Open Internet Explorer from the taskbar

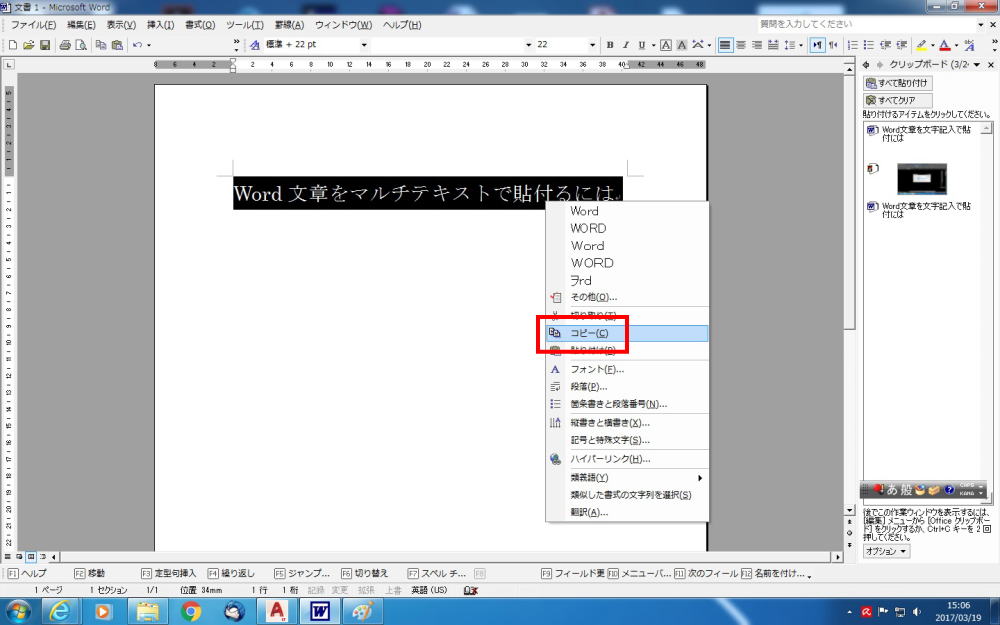60,612
